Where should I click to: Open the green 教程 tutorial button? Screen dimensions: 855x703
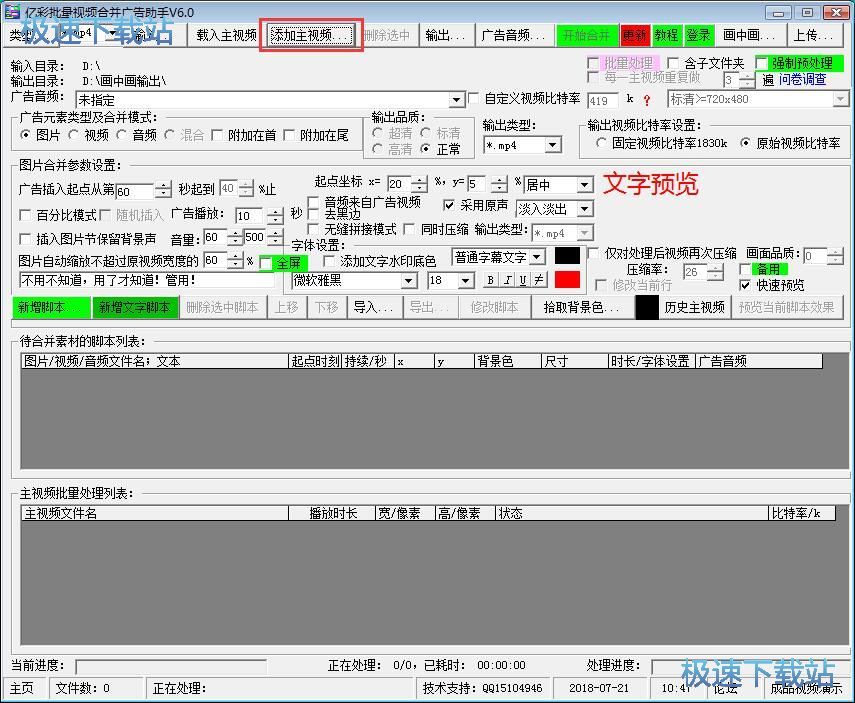point(666,35)
